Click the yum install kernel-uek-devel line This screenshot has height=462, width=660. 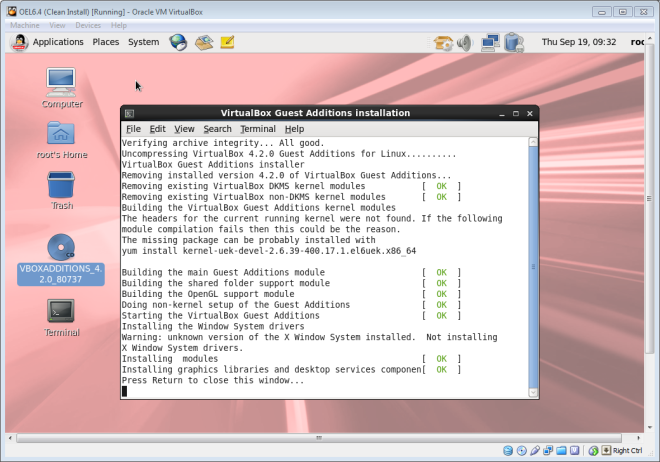269,251
